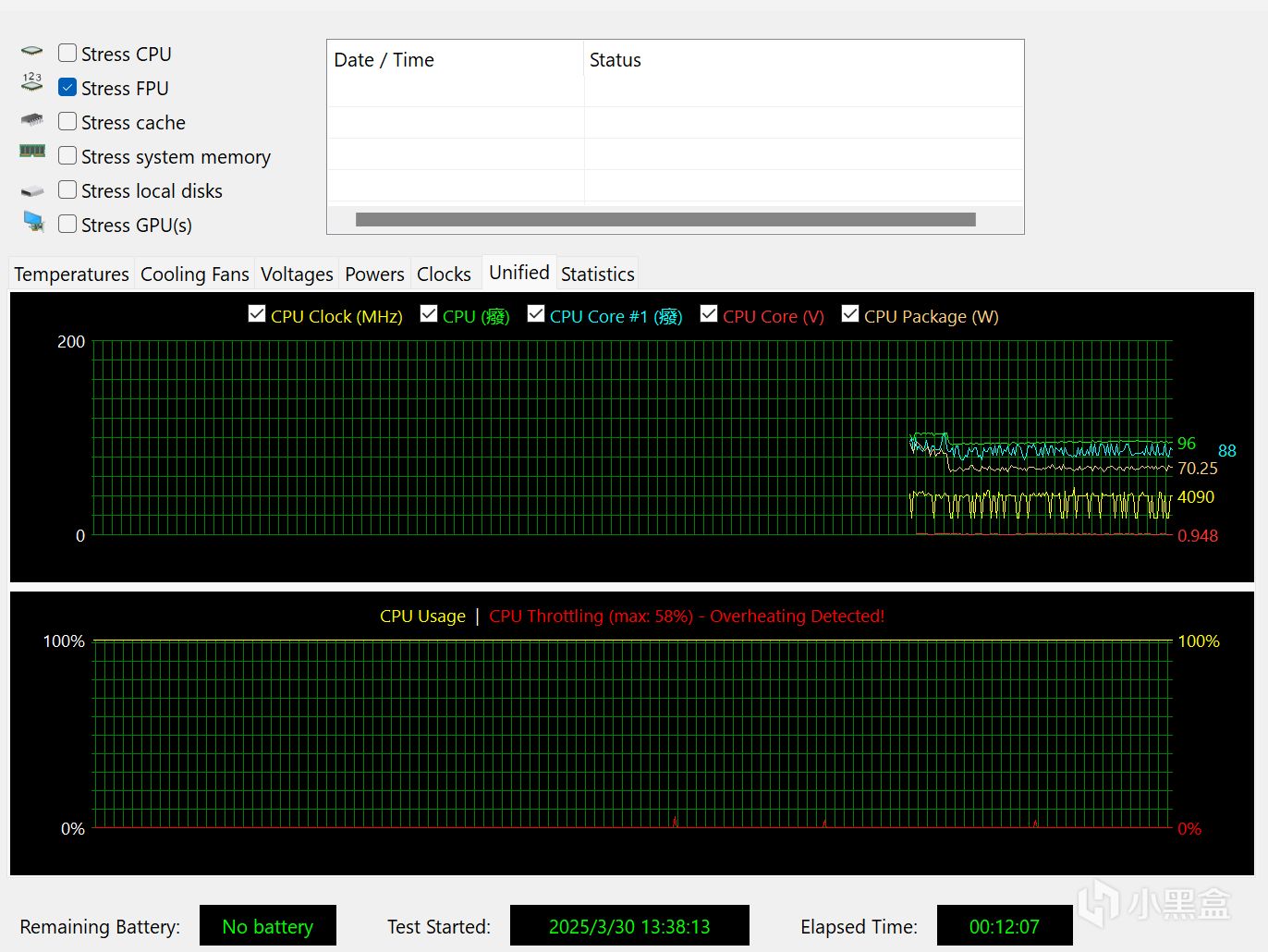Click the 70.25 CPU package value
The height and width of the screenshot is (952, 1268).
pyautogui.click(x=1198, y=469)
